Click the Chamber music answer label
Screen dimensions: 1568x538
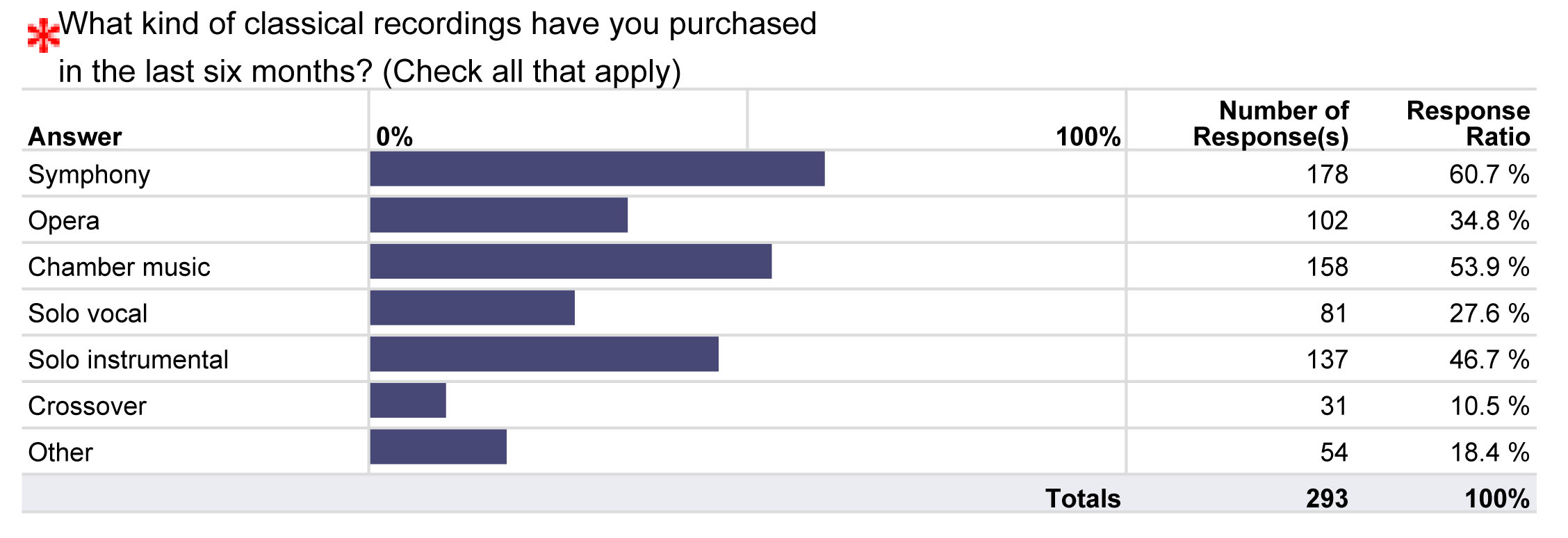click(x=119, y=267)
